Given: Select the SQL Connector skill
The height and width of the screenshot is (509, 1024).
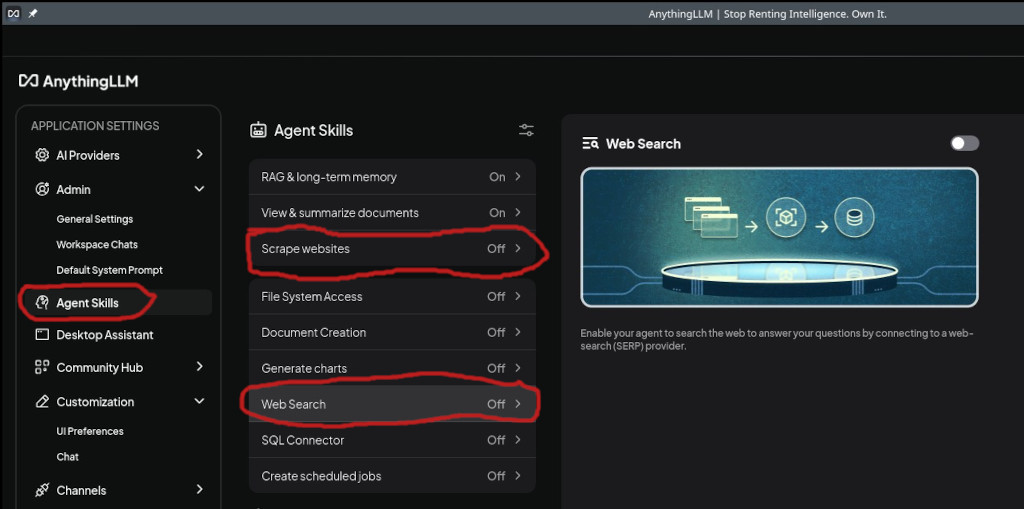Looking at the screenshot, I should [392, 440].
